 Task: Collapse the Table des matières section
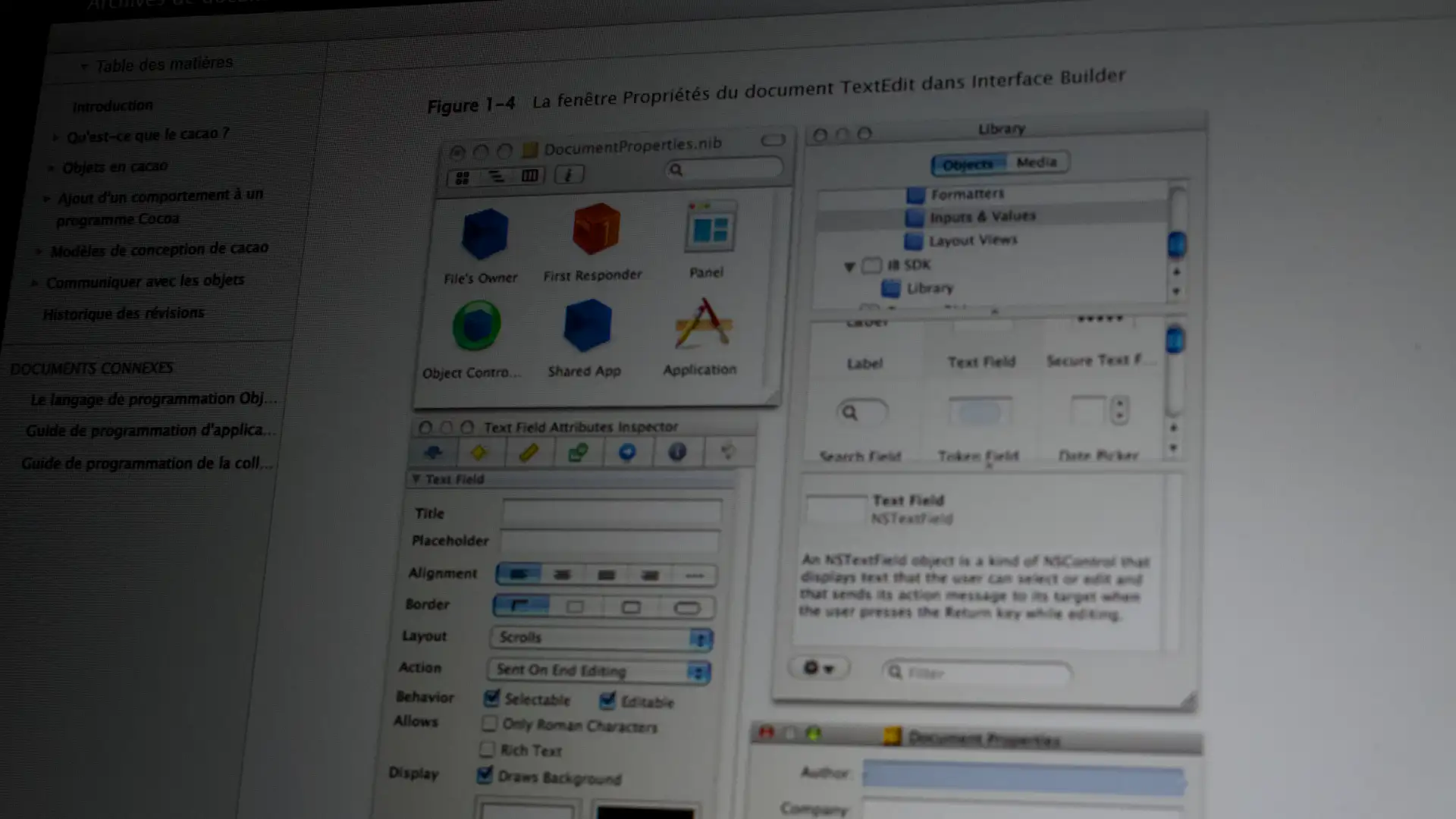coord(83,67)
